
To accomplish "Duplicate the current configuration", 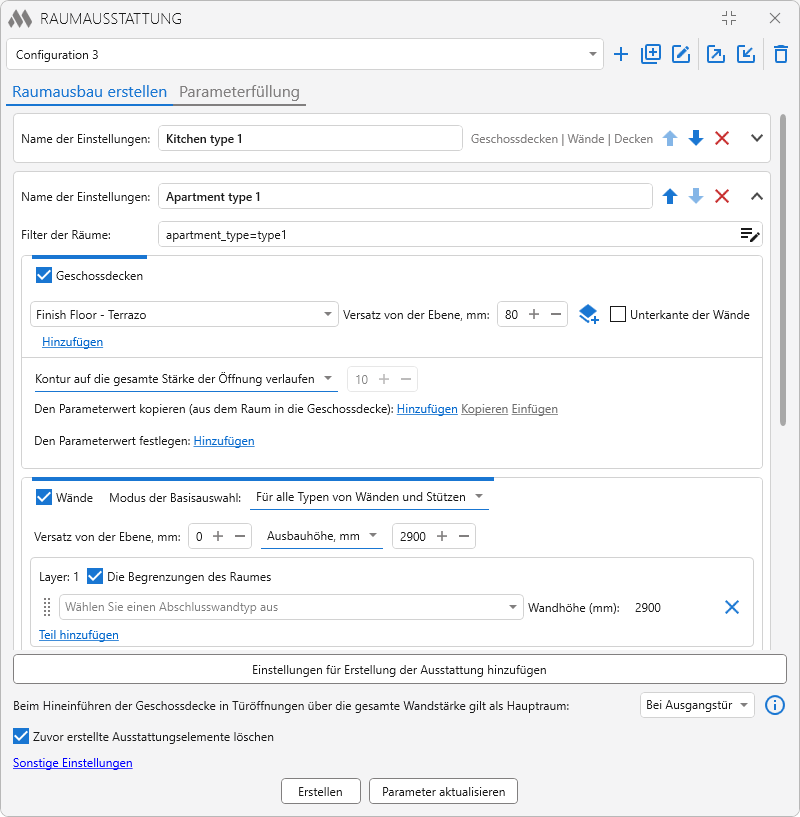I will coord(651,54).
